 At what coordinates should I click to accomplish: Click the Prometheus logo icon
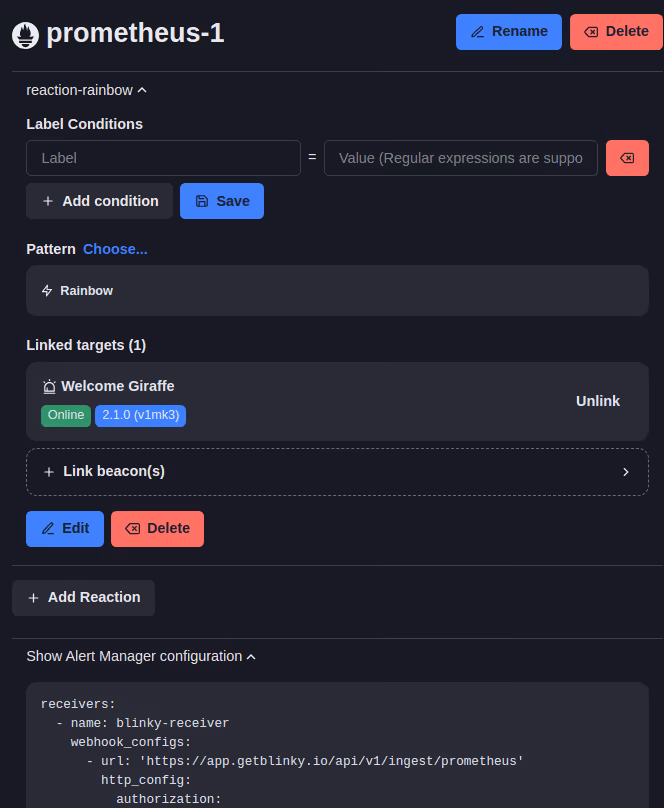(x=25, y=35)
